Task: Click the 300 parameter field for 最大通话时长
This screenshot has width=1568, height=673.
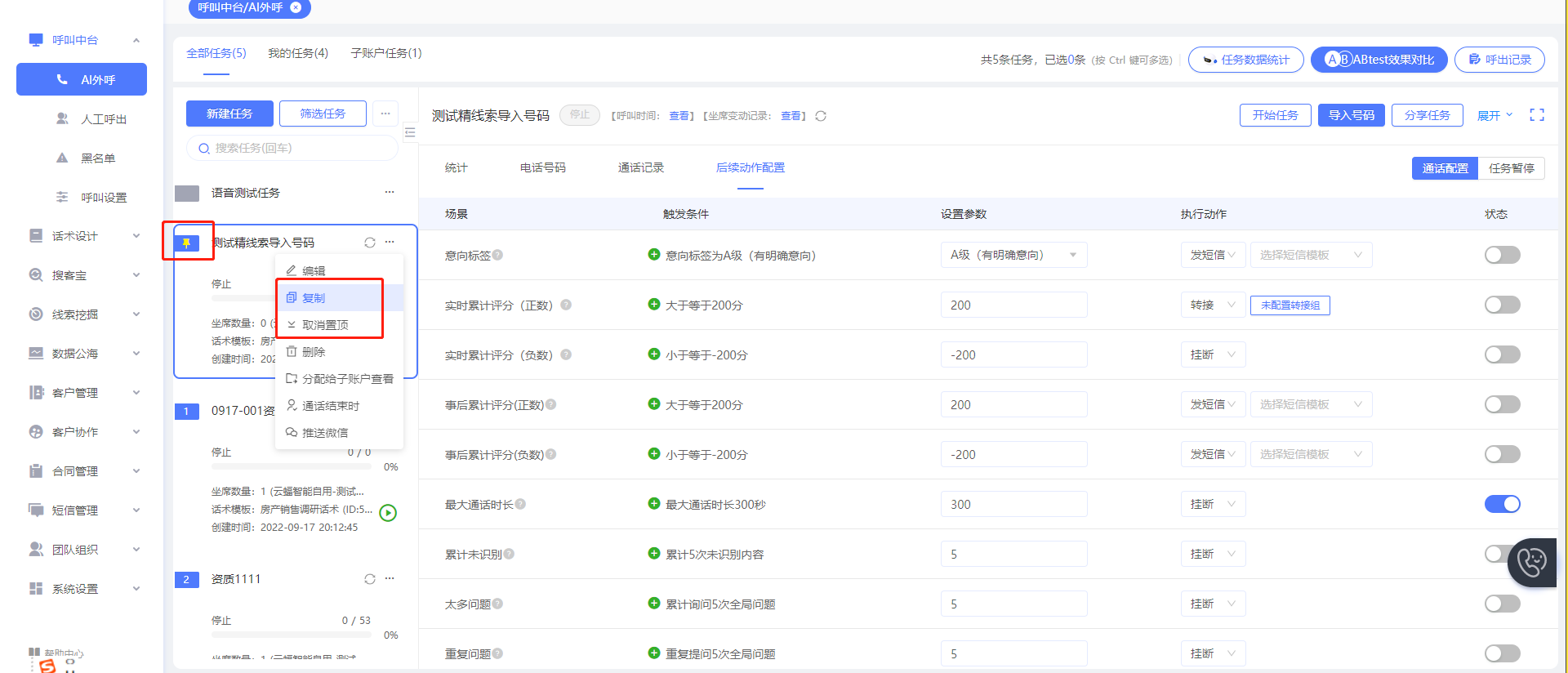Action: tap(1013, 504)
